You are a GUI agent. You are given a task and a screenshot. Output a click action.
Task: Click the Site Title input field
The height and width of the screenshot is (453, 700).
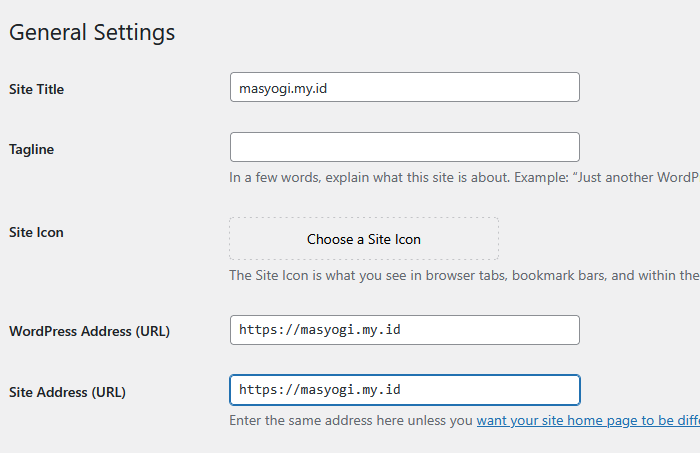coord(404,88)
